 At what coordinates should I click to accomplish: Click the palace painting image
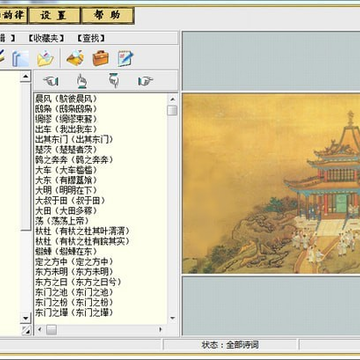271,183
